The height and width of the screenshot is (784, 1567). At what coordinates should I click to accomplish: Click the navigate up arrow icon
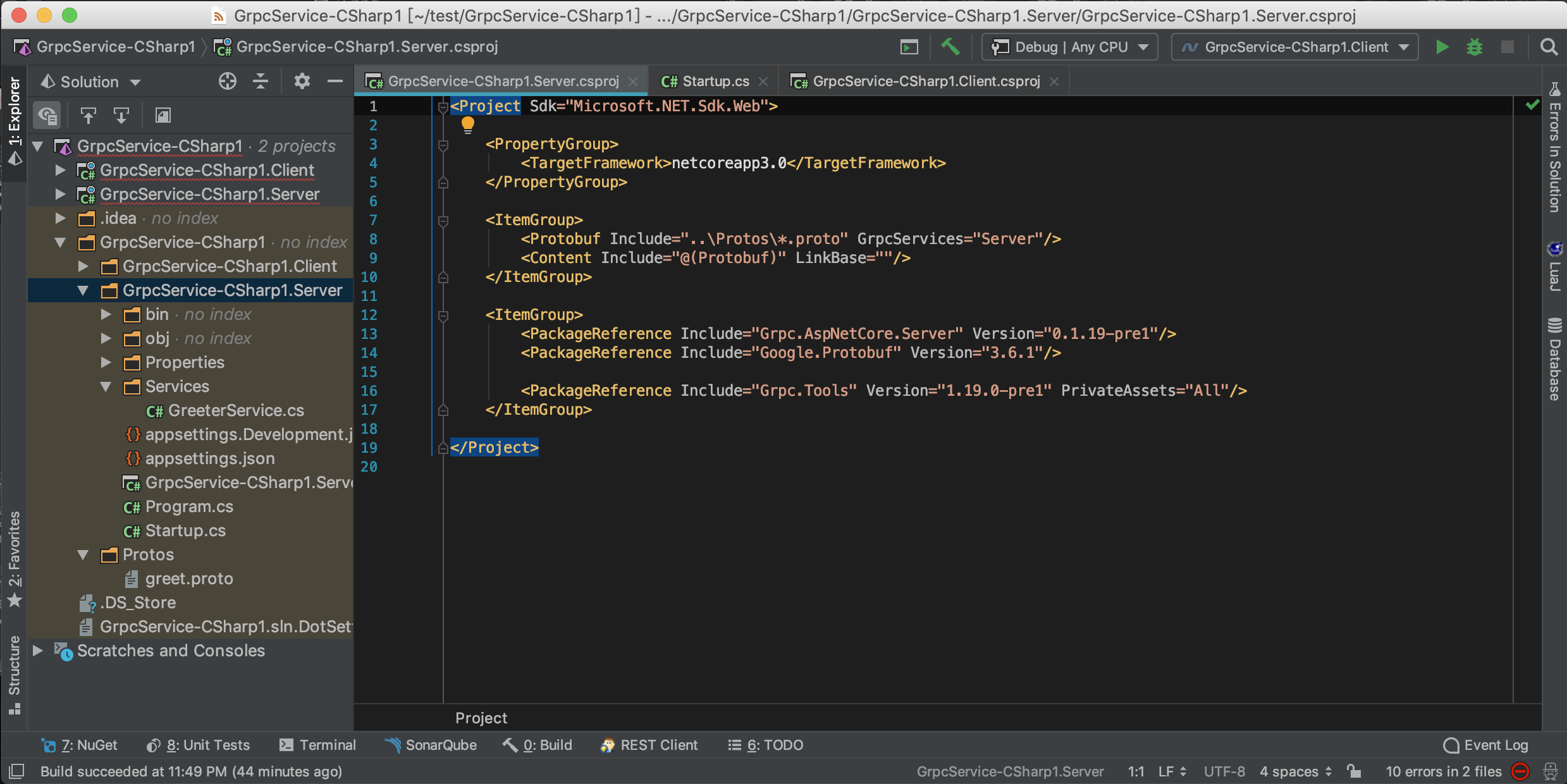pyautogui.click(x=89, y=115)
